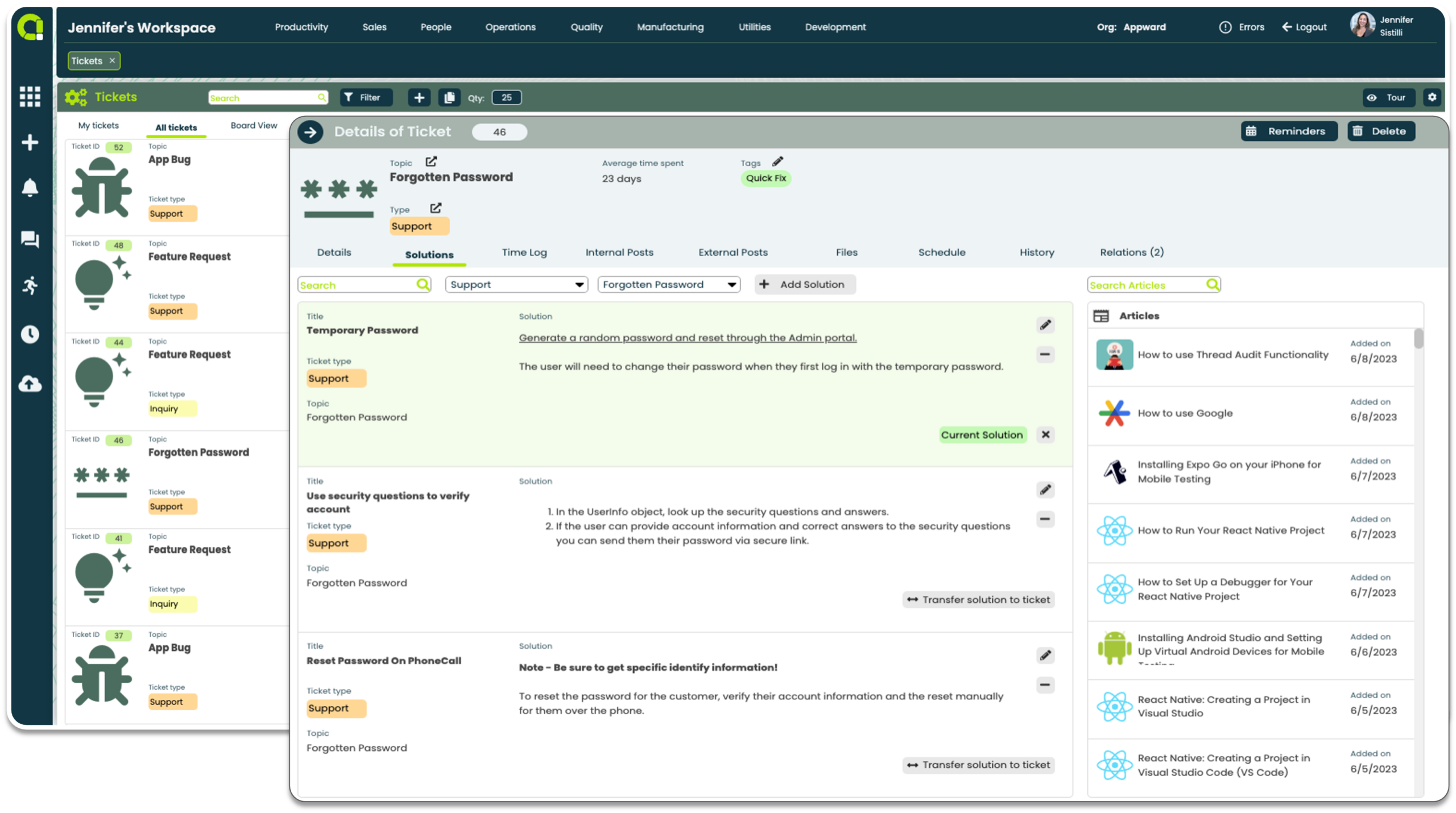Switch to the My tickets tab
Screen dimensions: 1456x813
pyautogui.click(x=98, y=126)
